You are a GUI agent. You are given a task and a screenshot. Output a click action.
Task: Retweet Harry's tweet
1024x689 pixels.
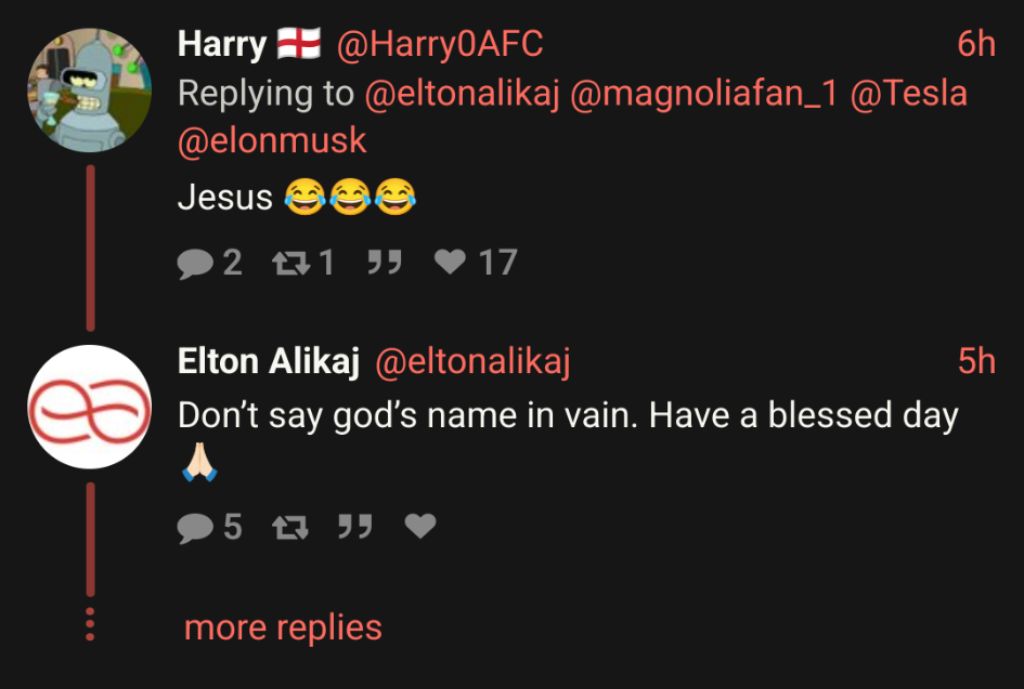coord(289,263)
